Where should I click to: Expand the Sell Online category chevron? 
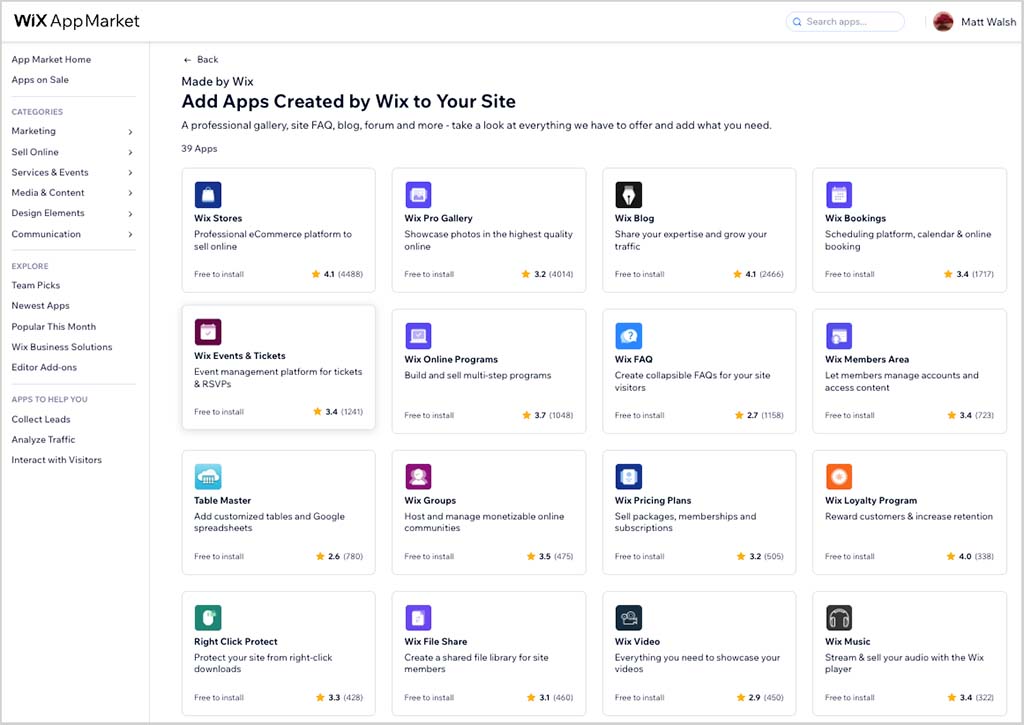coord(130,152)
